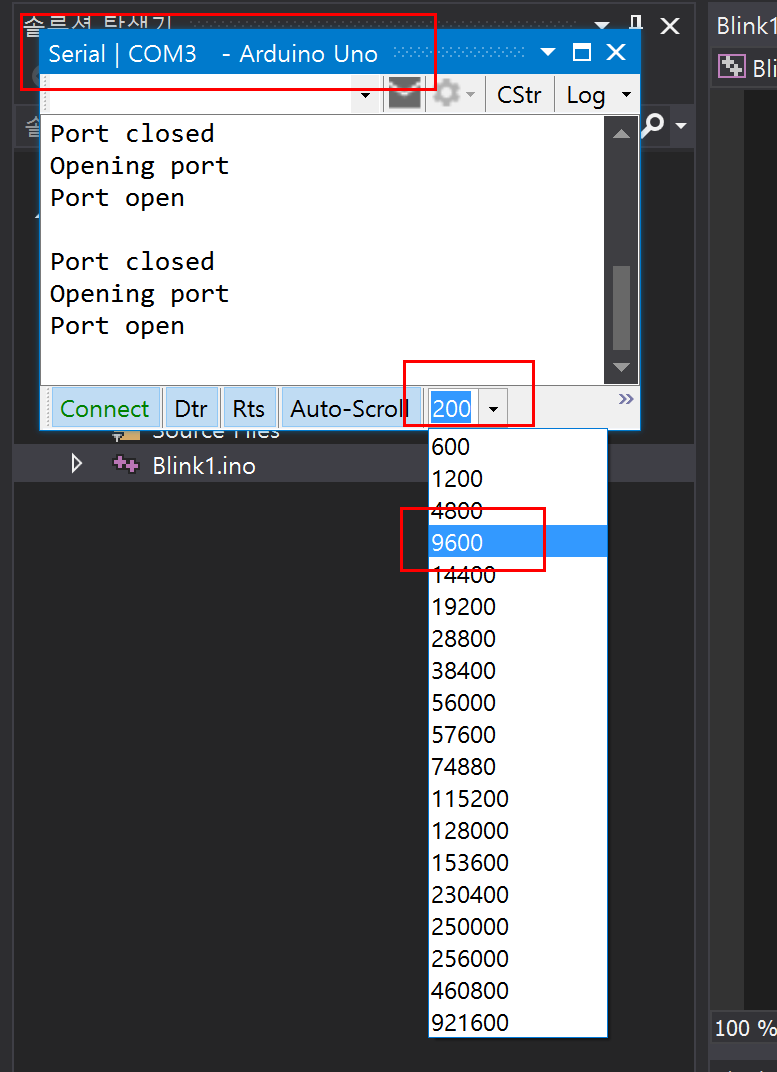Open Solution Explorer window options dropdown
Viewport: 777px width, 1072px height.
click(602, 25)
